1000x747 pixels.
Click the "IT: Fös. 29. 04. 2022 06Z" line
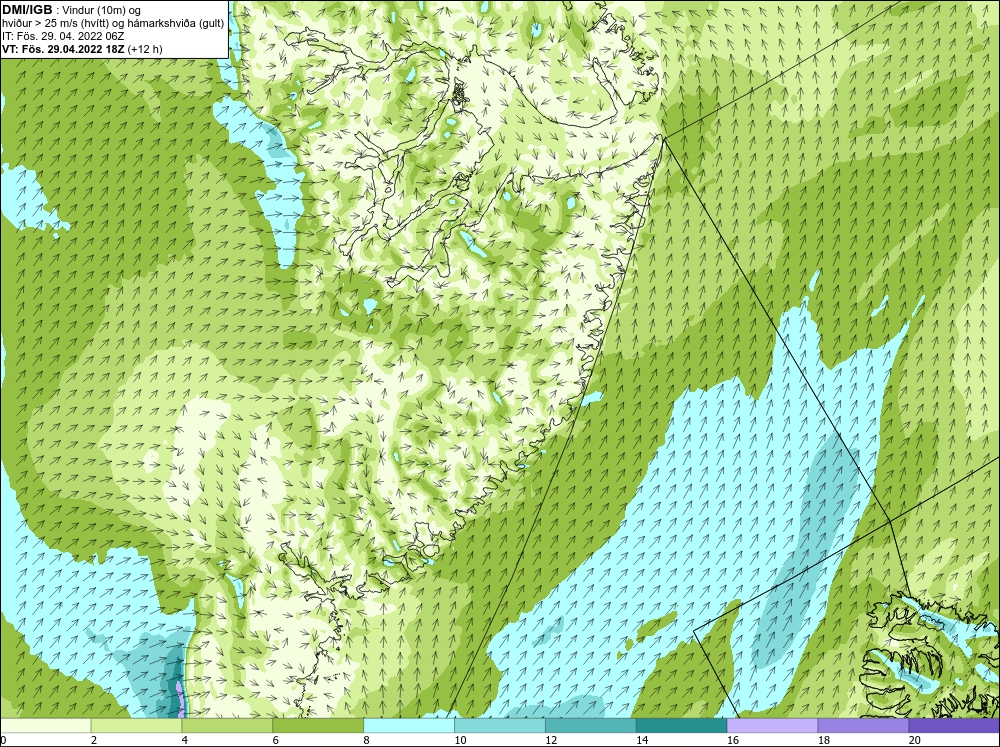click(x=63, y=36)
